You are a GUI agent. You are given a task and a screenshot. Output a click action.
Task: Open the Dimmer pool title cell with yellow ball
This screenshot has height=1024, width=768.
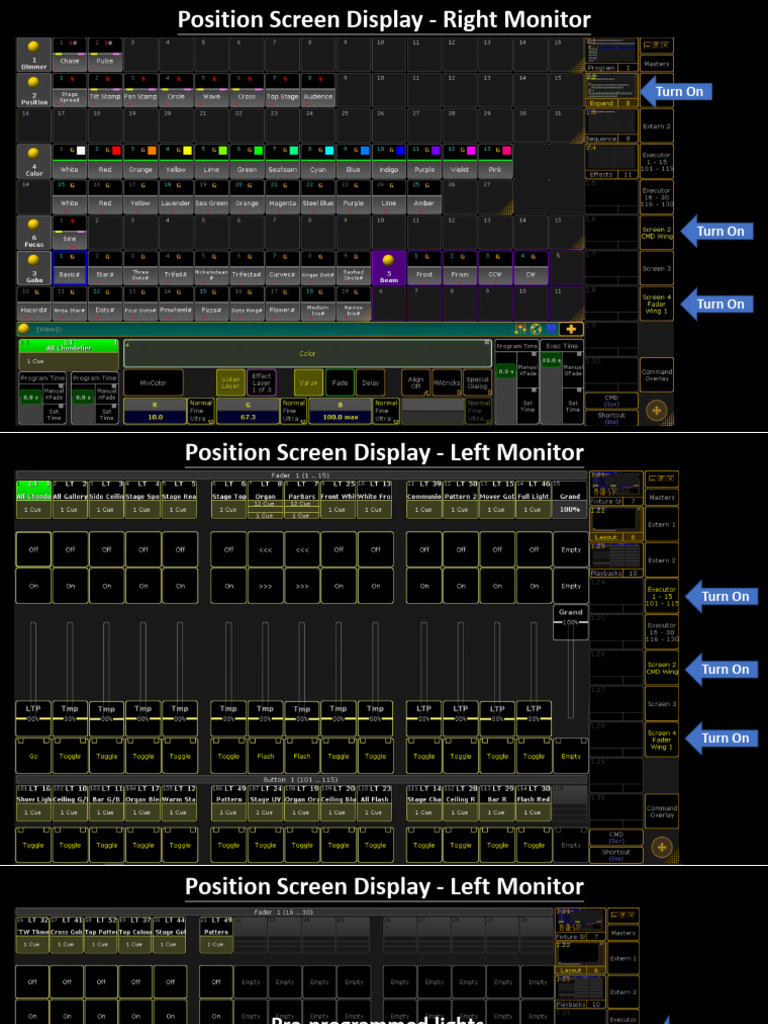(34, 55)
